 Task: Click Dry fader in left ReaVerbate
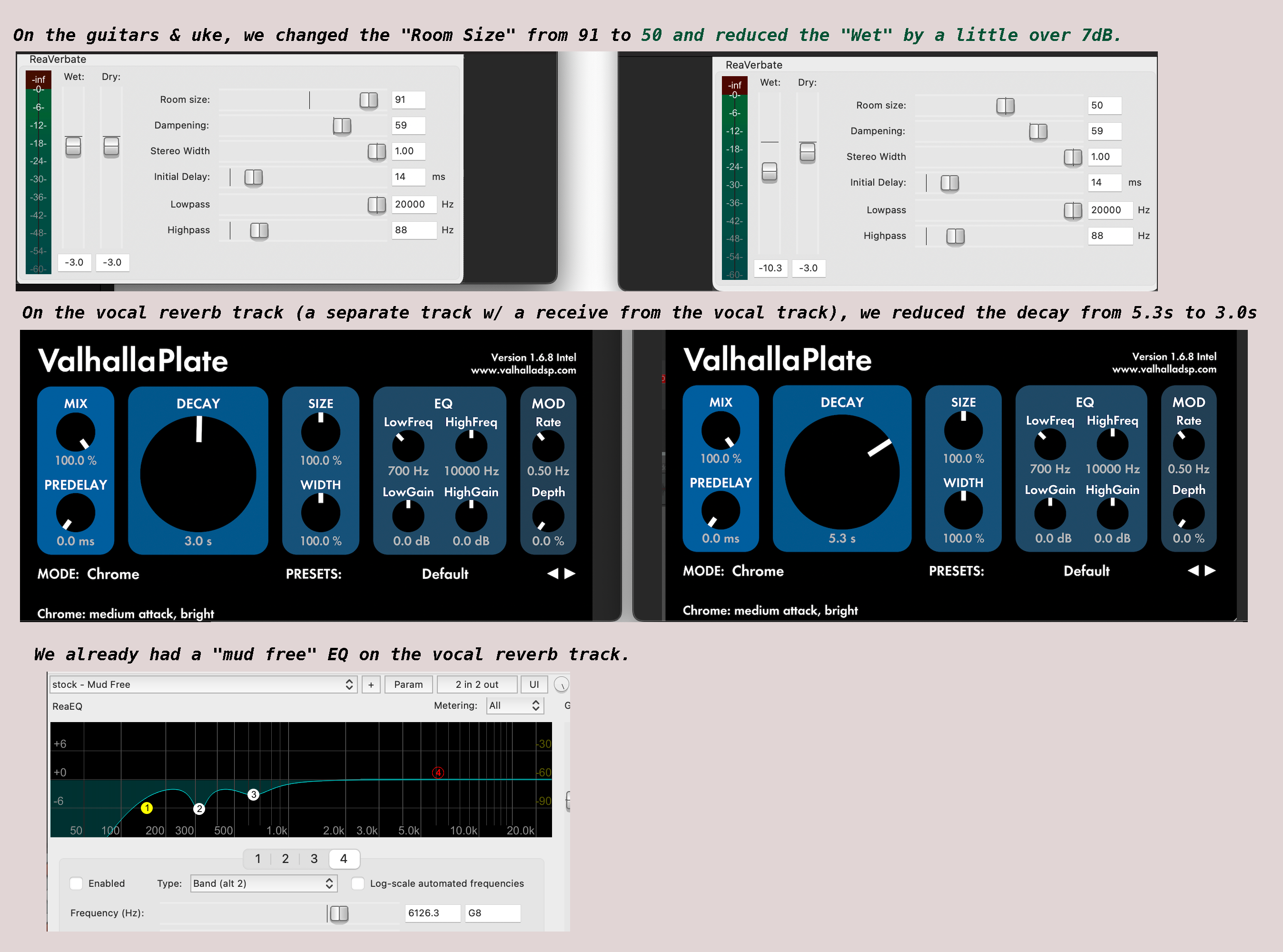[111, 147]
